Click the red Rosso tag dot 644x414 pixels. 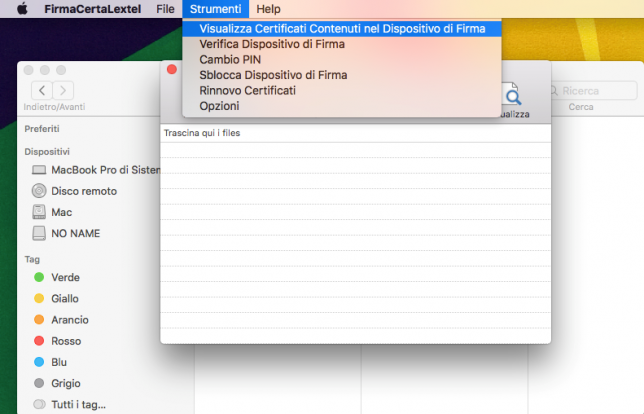[x=39, y=340]
